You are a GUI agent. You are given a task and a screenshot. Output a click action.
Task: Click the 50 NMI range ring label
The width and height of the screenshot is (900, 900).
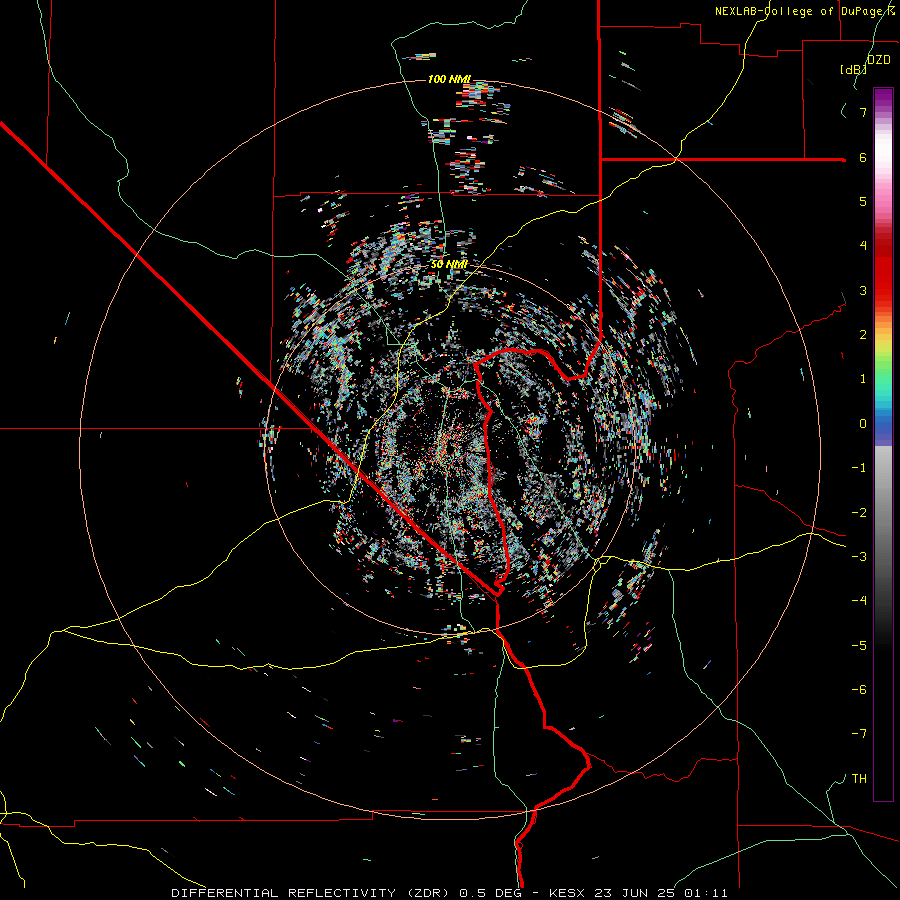point(449,264)
